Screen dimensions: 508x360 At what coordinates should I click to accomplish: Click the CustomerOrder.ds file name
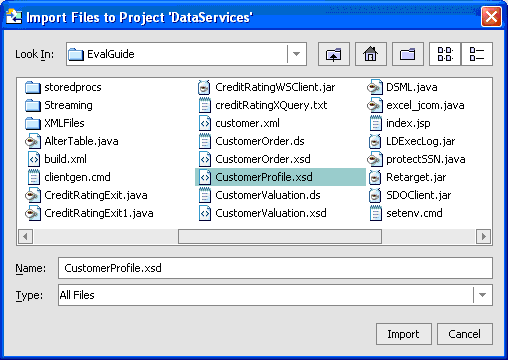point(260,141)
